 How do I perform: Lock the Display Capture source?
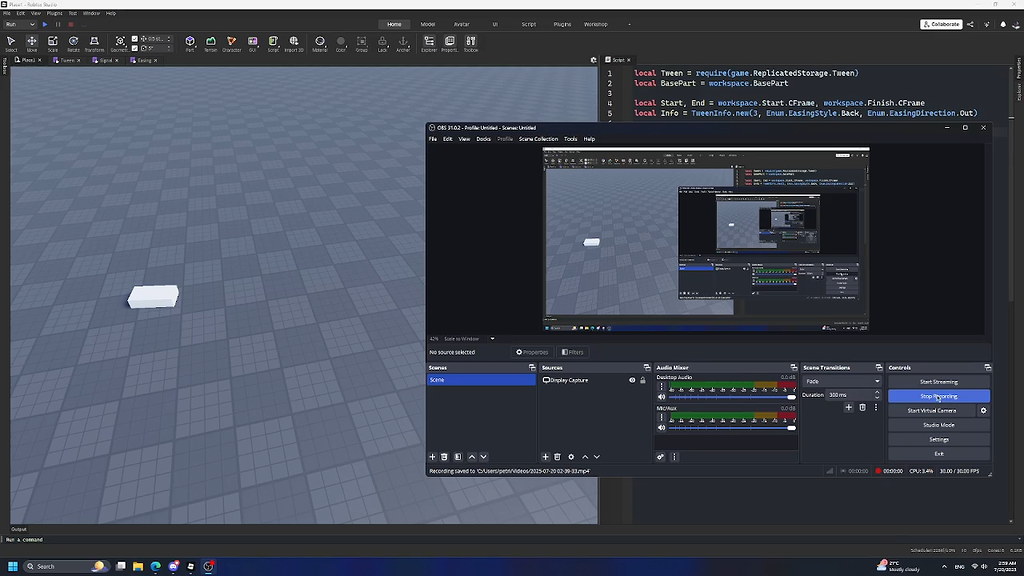(642, 380)
